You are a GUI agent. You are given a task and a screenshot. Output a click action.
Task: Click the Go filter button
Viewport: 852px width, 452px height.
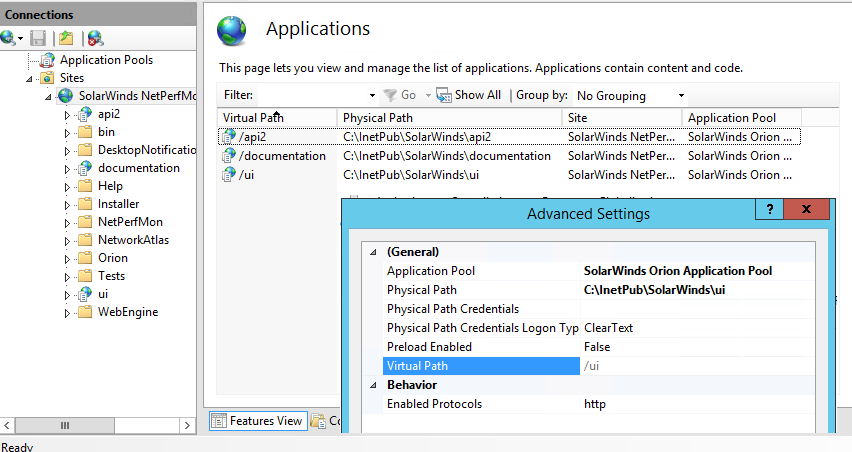(x=400, y=96)
